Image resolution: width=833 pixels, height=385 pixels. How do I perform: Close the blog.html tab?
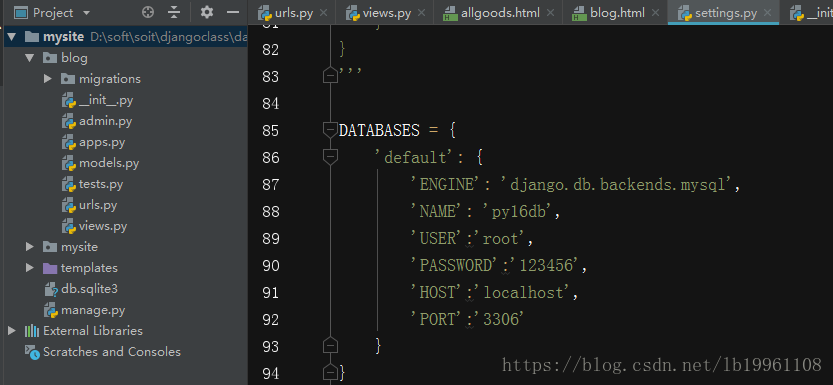click(656, 13)
